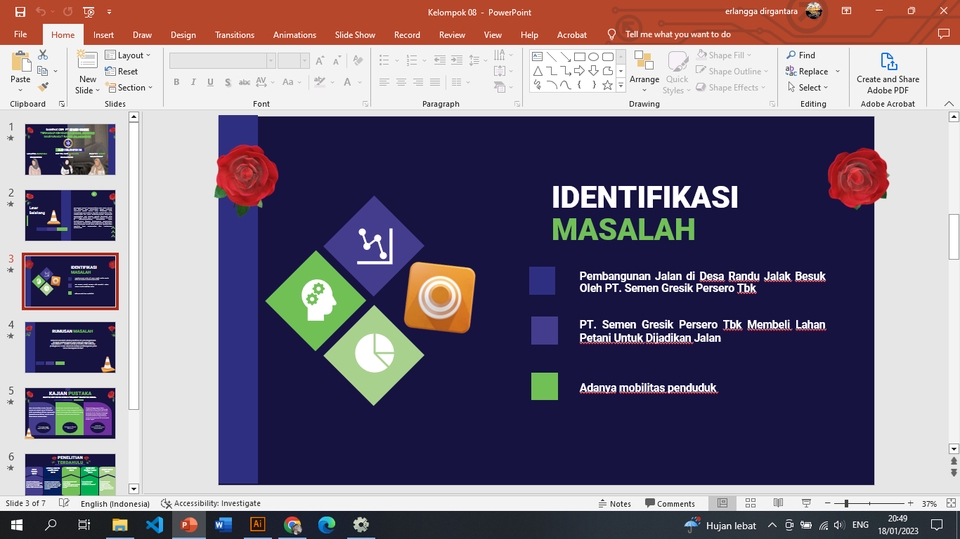Viewport: 960px width, 539px height.
Task: Click the Format Painter brush icon
Action: pos(43,87)
